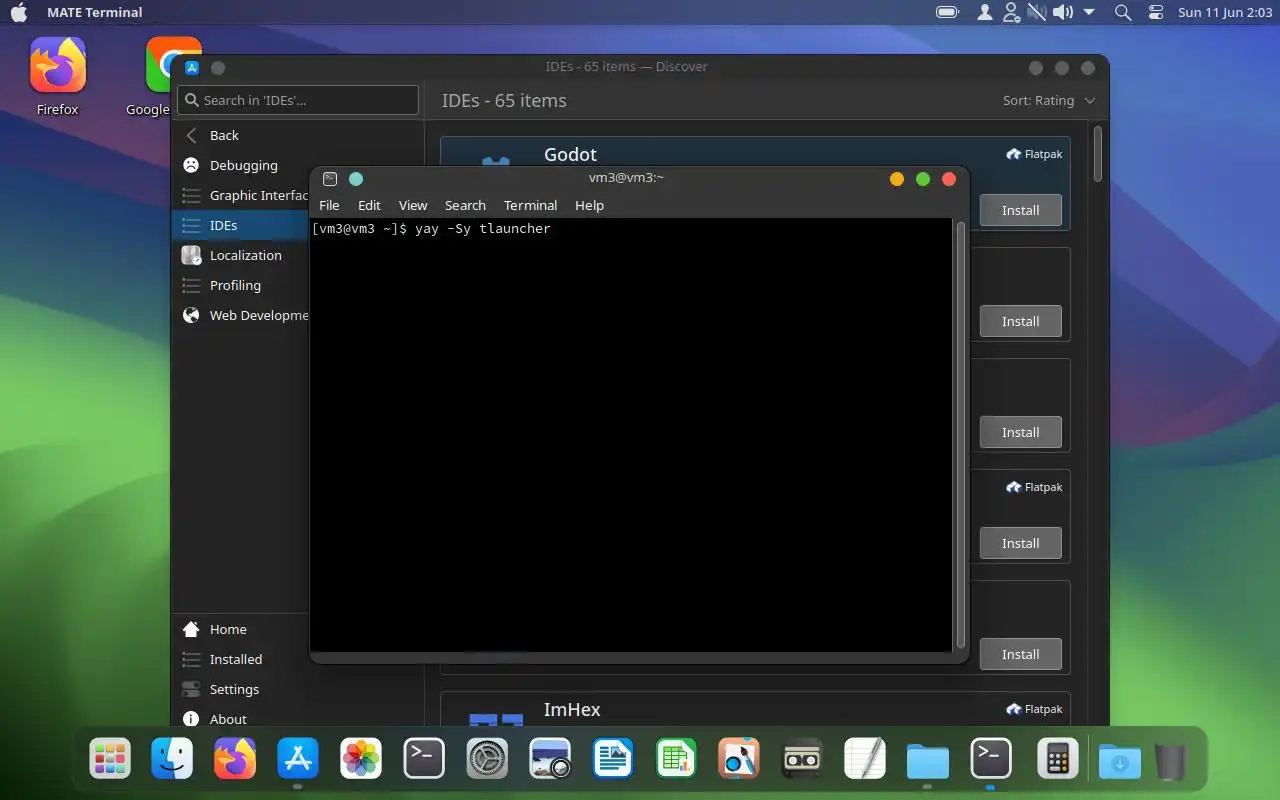Focus the Search in 'IDEs' field
Screen dimensions: 1280x800
click(298, 100)
